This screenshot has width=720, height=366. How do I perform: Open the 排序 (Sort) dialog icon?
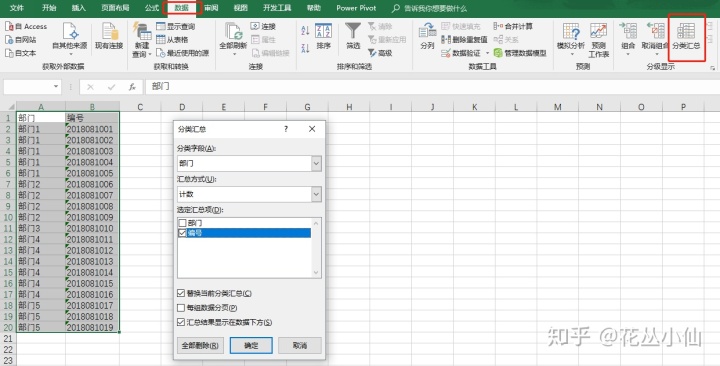click(323, 31)
